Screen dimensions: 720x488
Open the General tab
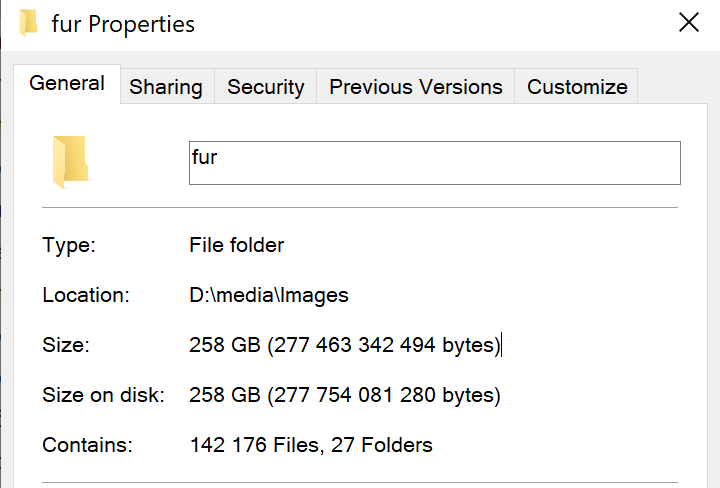click(67, 84)
